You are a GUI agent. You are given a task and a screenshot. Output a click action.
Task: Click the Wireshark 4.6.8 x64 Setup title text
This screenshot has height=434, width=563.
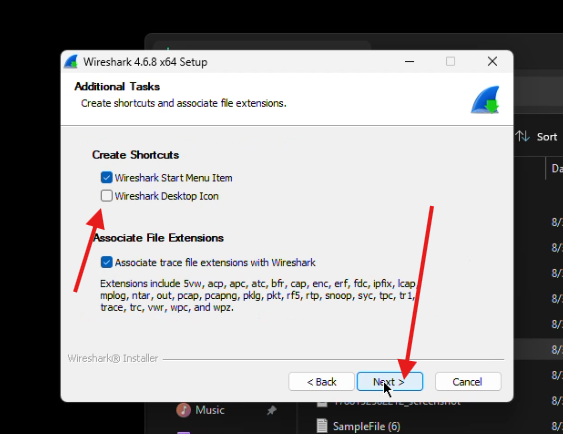coord(145,62)
